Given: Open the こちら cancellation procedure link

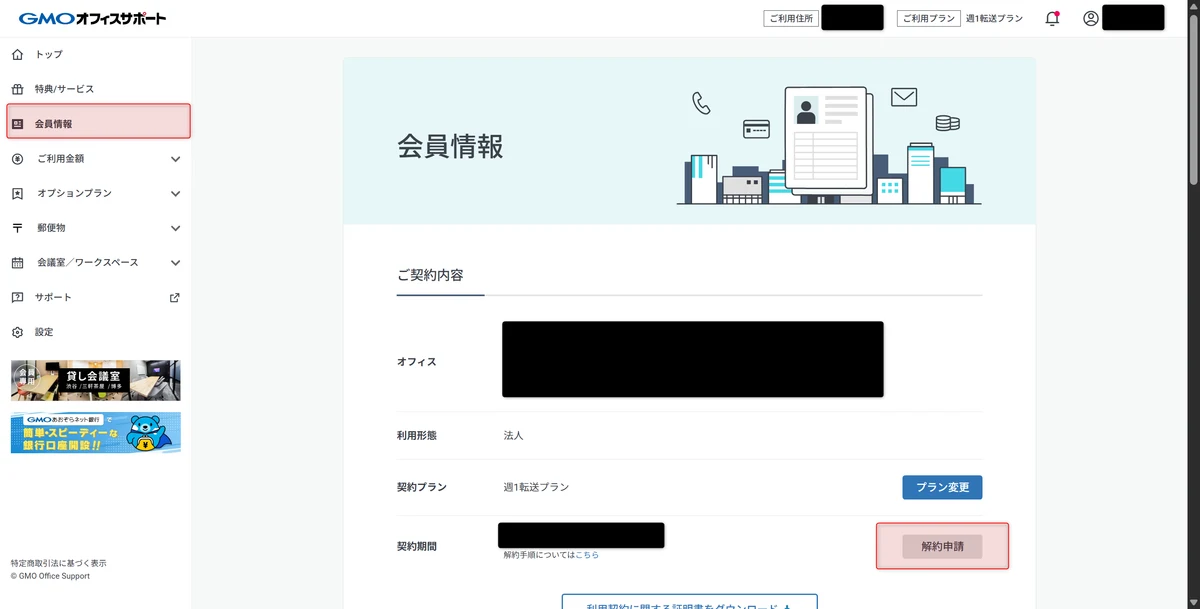Looking at the screenshot, I should tap(587, 555).
